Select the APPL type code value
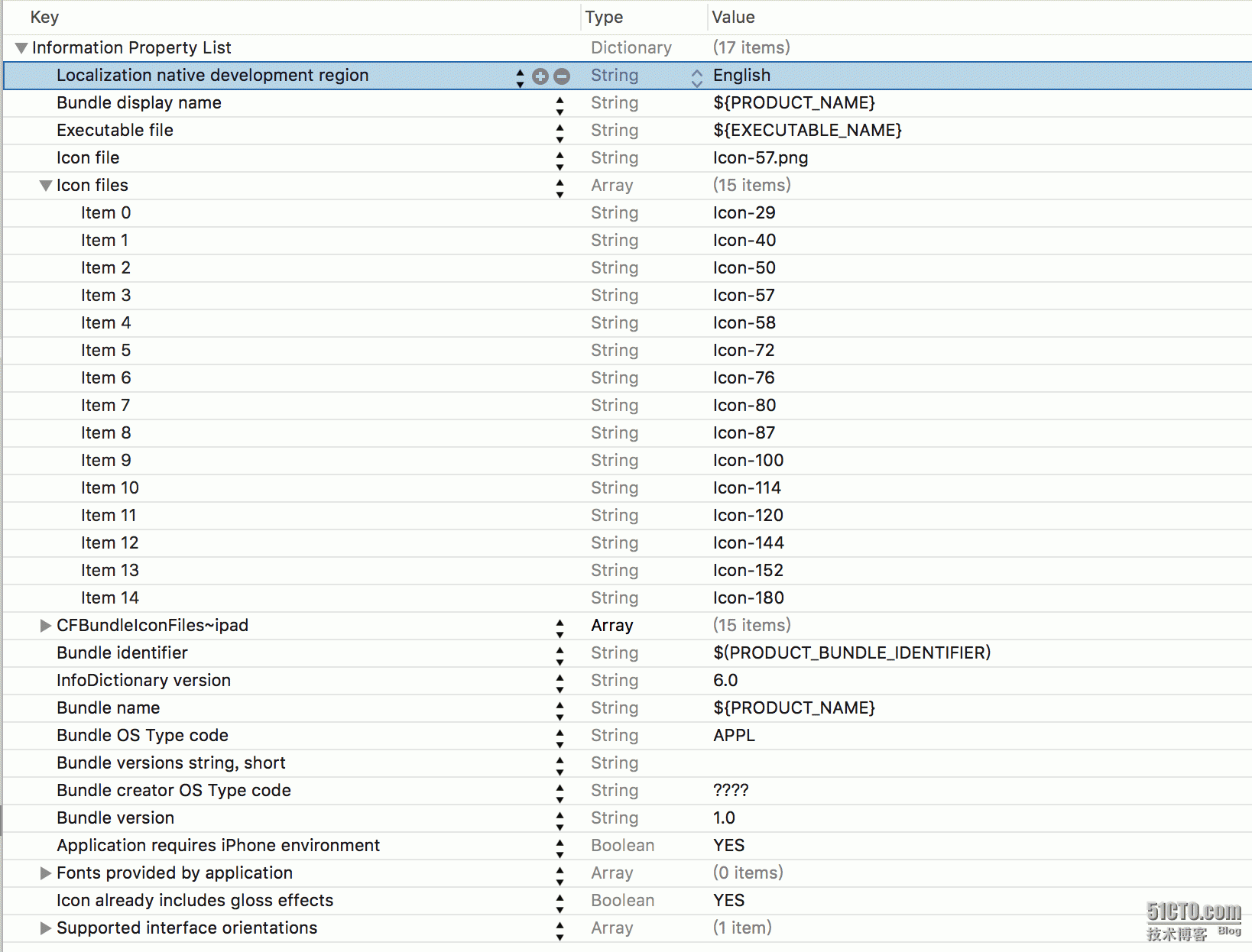This screenshot has height=952, width=1252. 734,735
